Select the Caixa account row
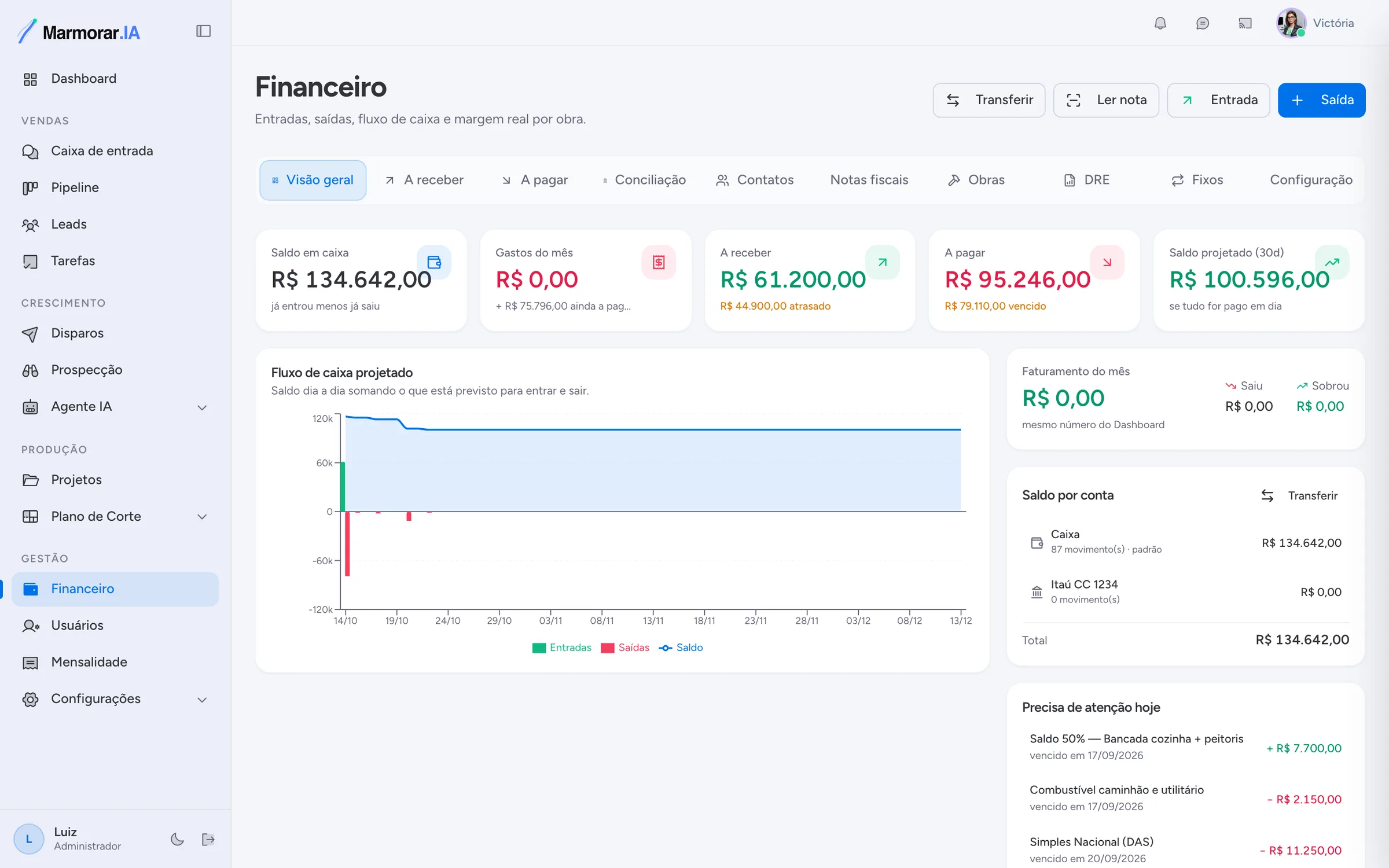Viewport: 1389px width, 868px height. tap(1185, 542)
